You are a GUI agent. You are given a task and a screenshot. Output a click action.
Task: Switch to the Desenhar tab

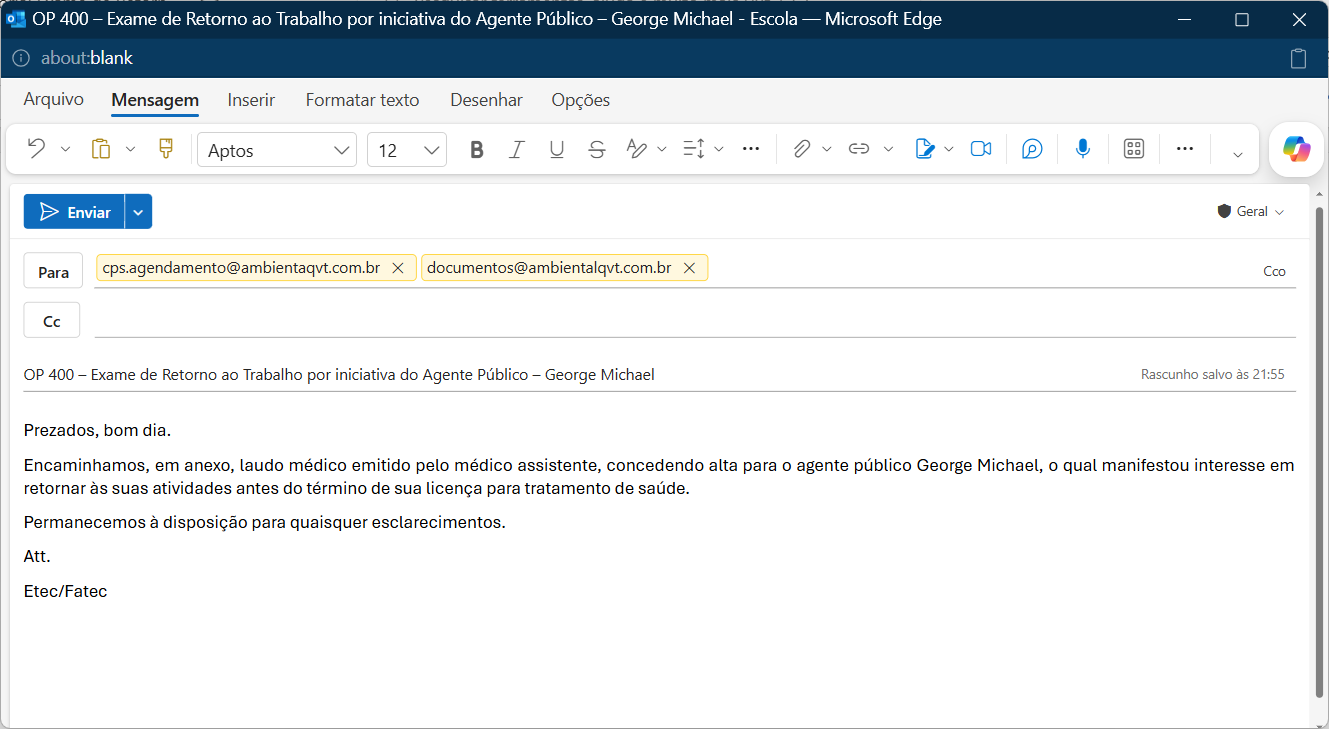(487, 100)
